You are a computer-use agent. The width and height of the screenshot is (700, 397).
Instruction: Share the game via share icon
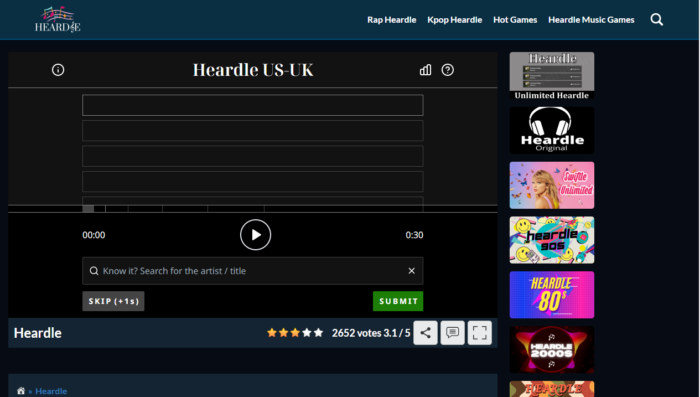click(425, 333)
